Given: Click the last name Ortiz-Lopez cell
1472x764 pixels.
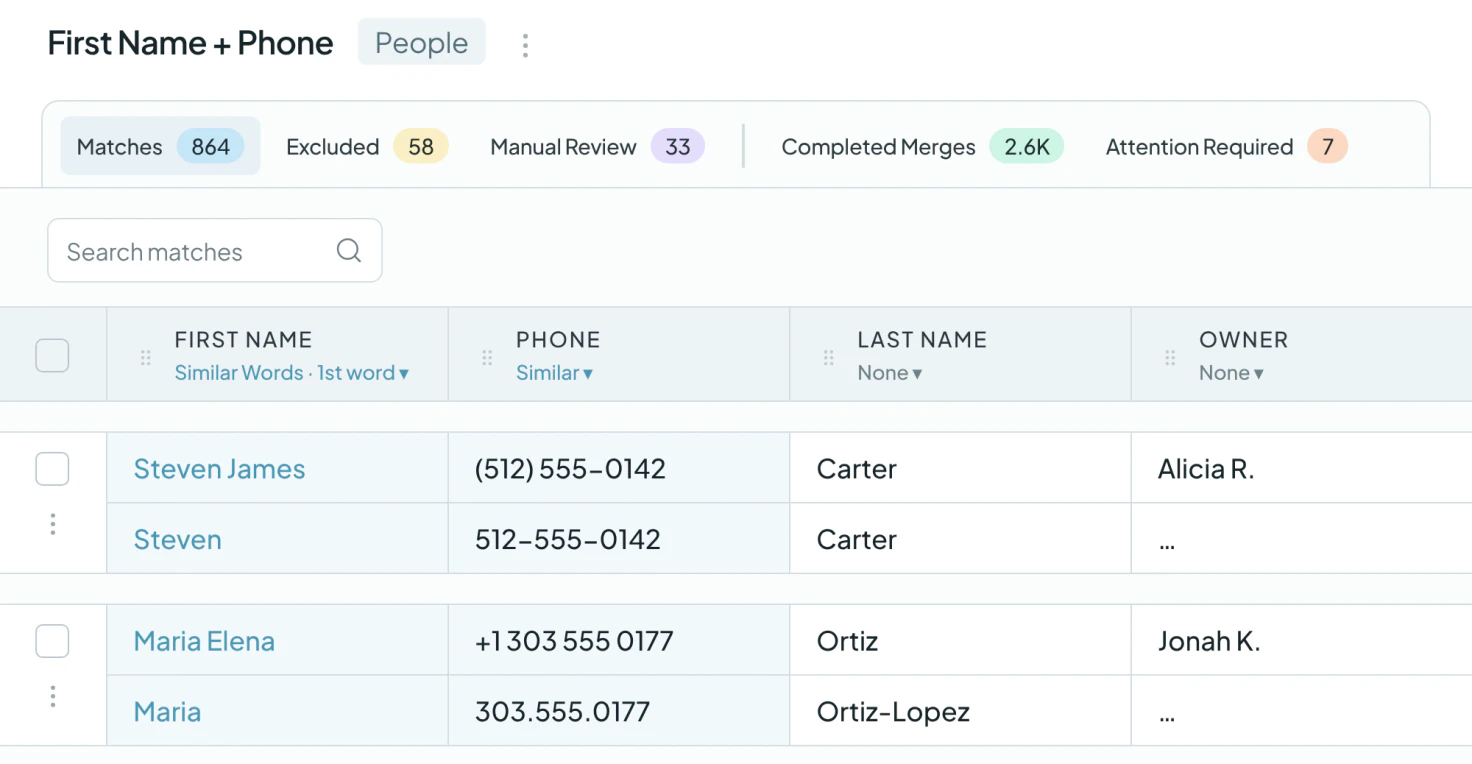Looking at the screenshot, I should pyautogui.click(x=960, y=711).
